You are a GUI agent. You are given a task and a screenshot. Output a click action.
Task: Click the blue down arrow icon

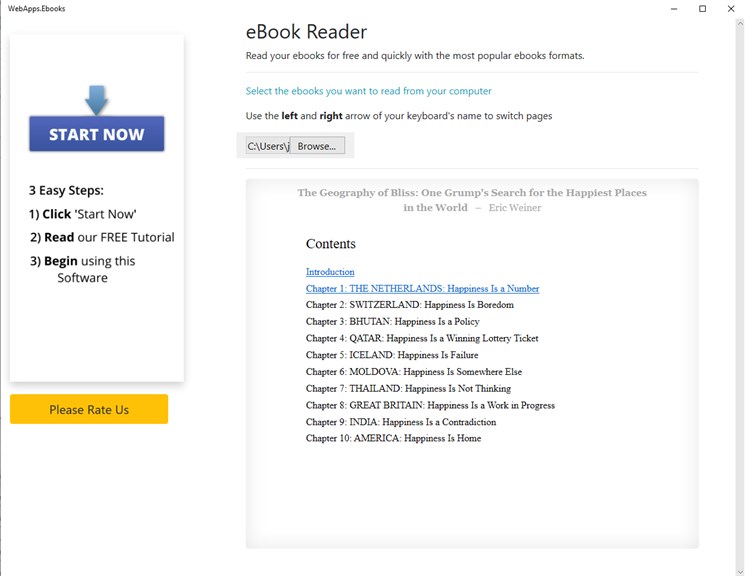coord(96,100)
